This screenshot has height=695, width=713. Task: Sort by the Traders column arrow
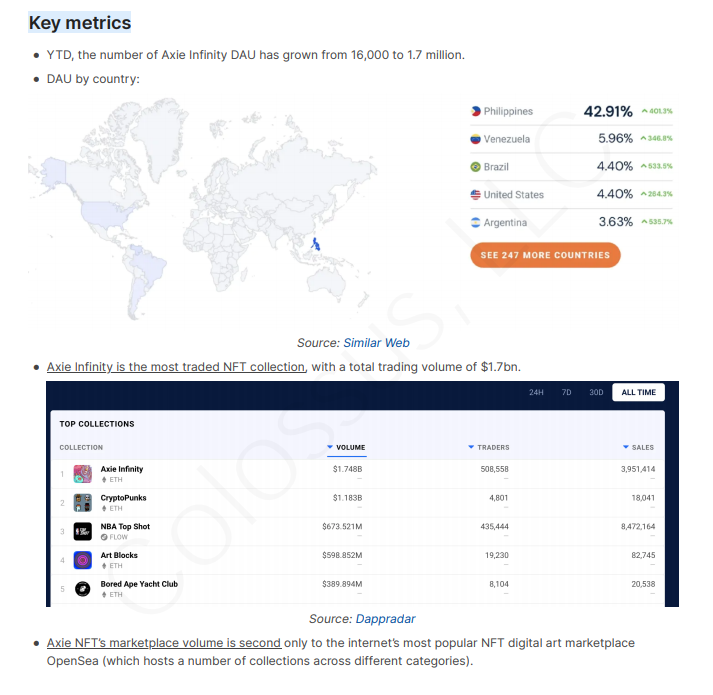click(x=471, y=447)
